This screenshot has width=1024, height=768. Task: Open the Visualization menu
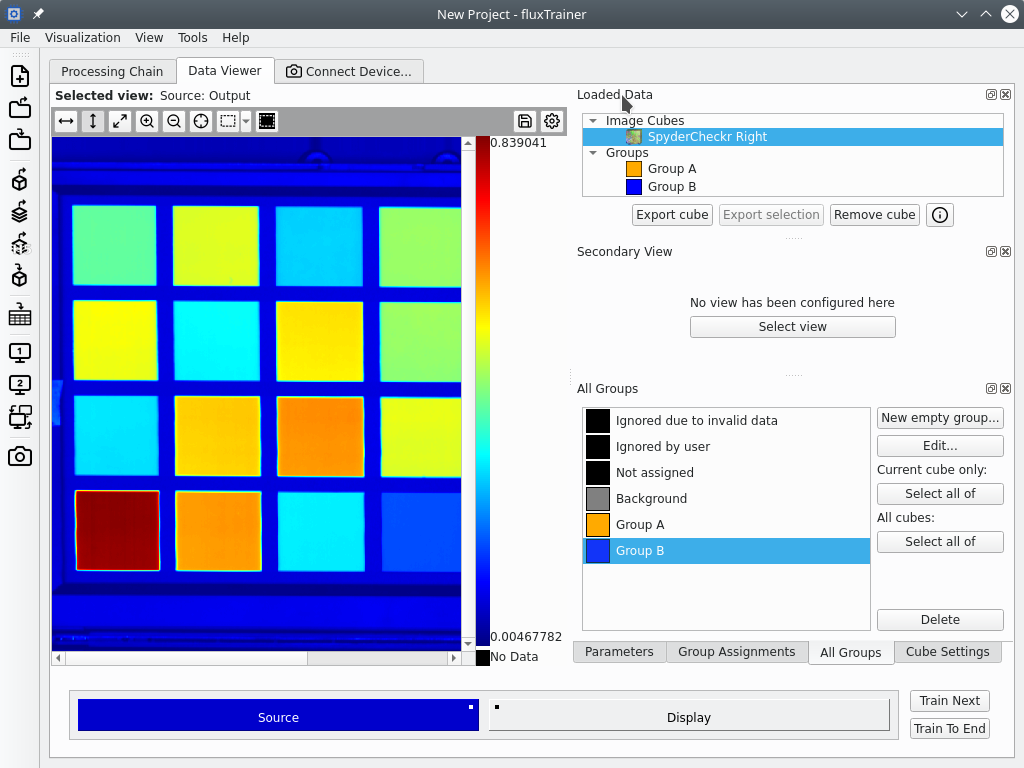tap(82, 38)
